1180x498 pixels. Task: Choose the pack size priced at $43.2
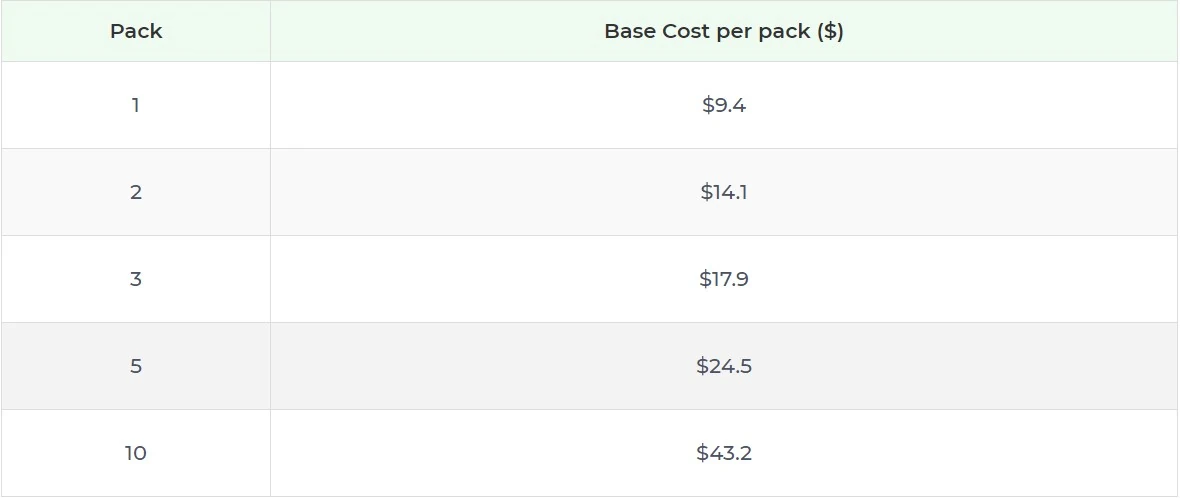click(136, 453)
